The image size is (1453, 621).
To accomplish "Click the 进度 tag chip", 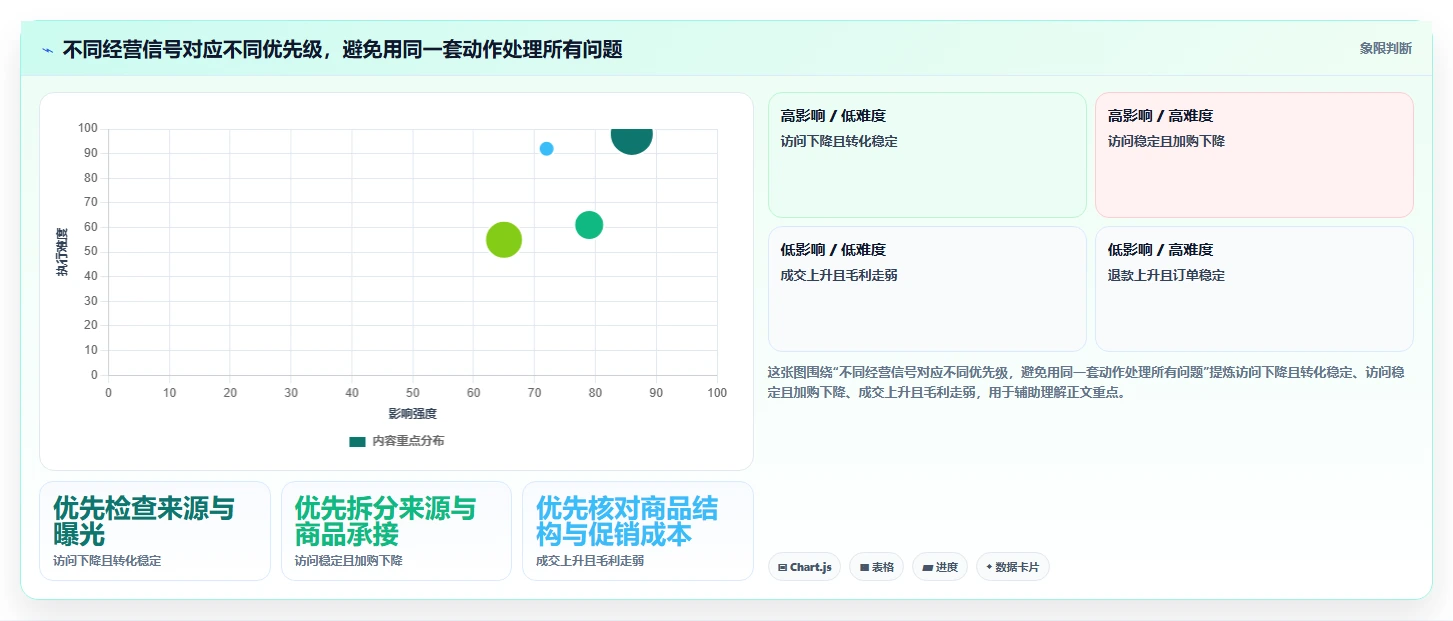I will click(939, 567).
